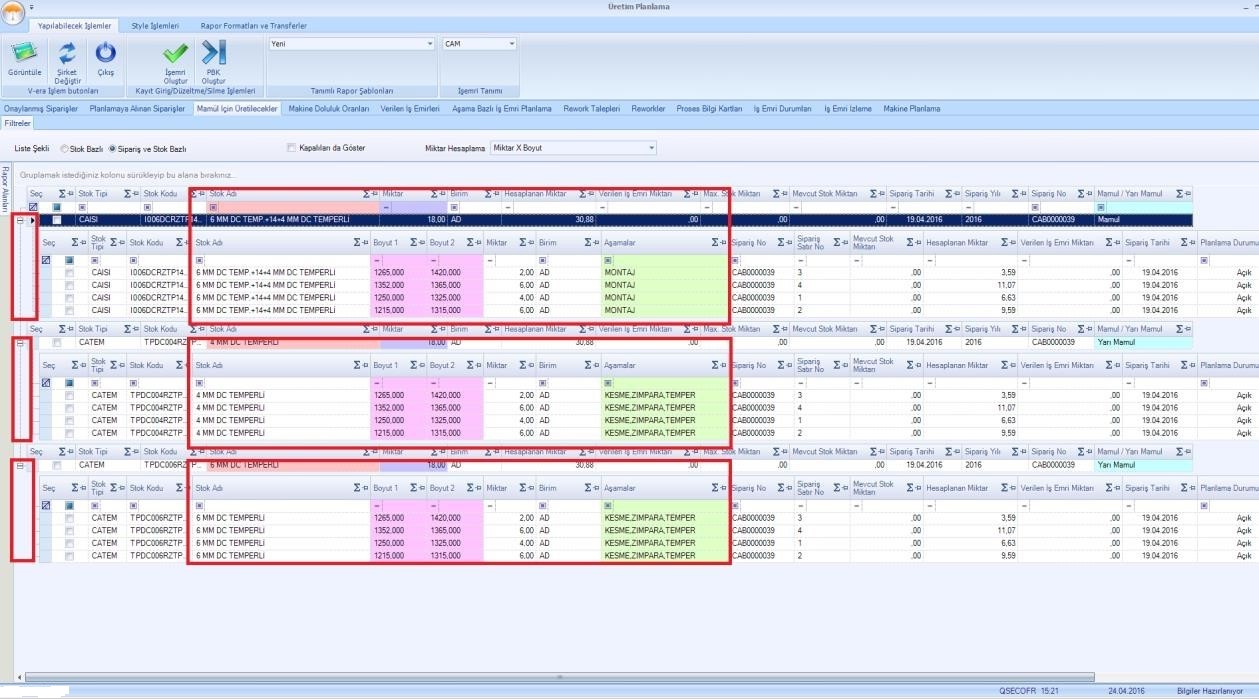1259x699 pixels.
Task: Click the Bilgiler Hazırlanıyor status bar text
Action: pos(1210,691)
